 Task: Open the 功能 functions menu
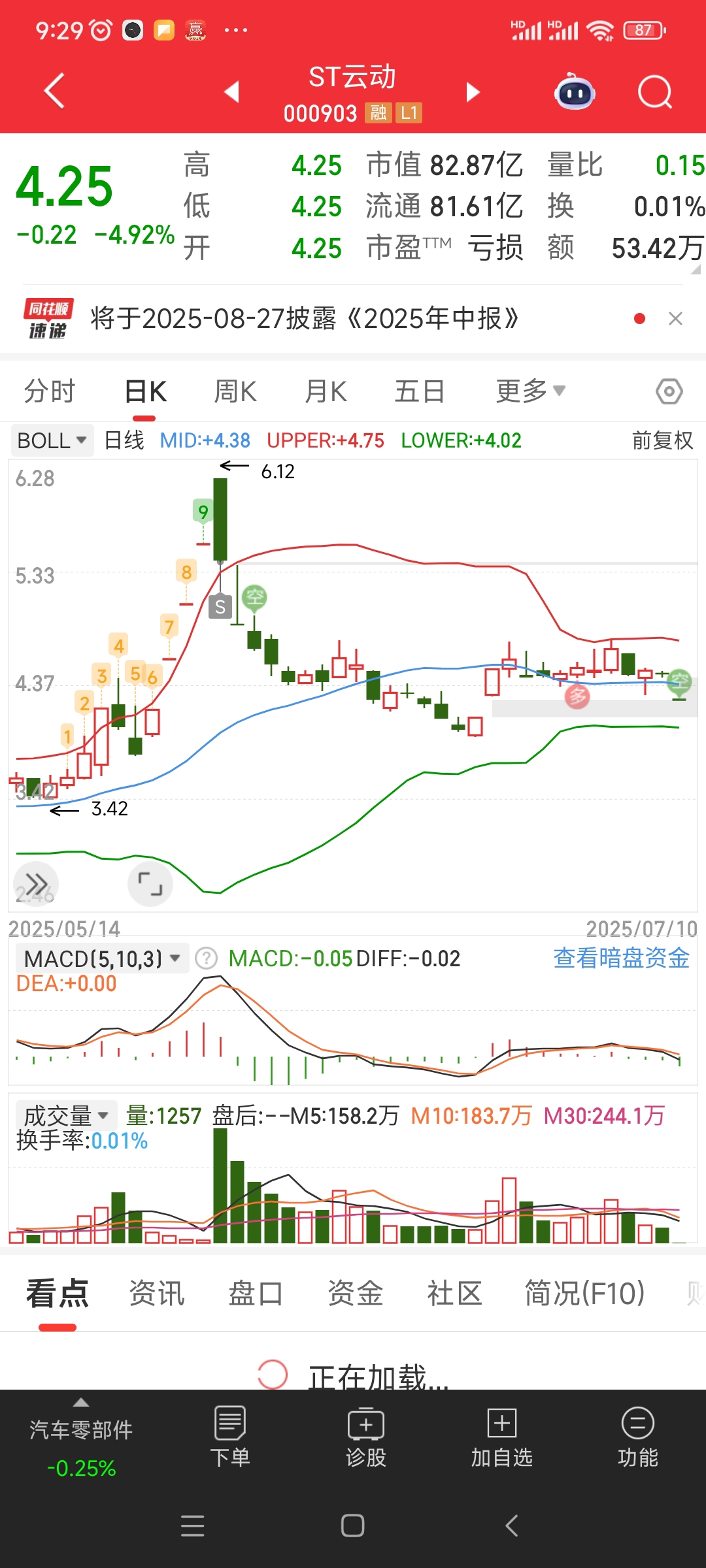[638, 1437]
